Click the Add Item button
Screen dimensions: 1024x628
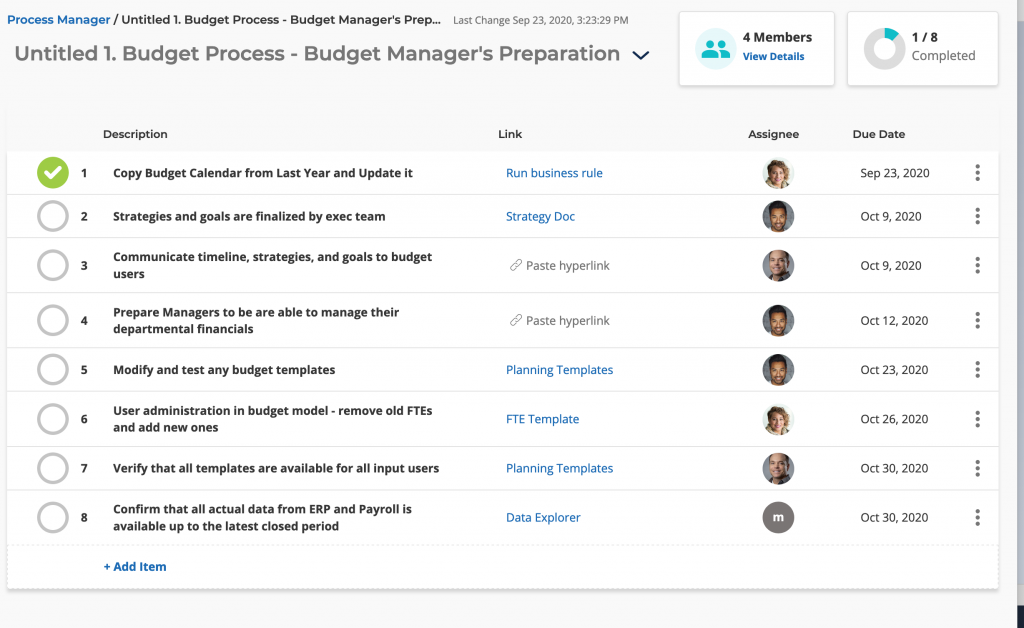click(x=135, y=567)
